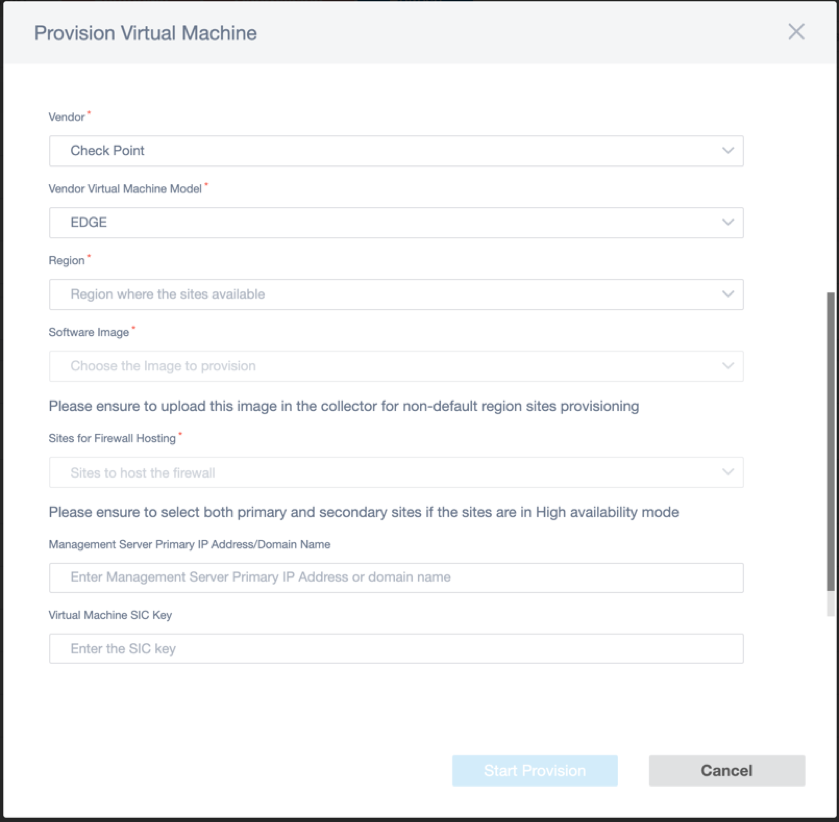The height and width of the screenshot is (822, 839).
Task: Click the Software Image label
Action: [89, 332]
